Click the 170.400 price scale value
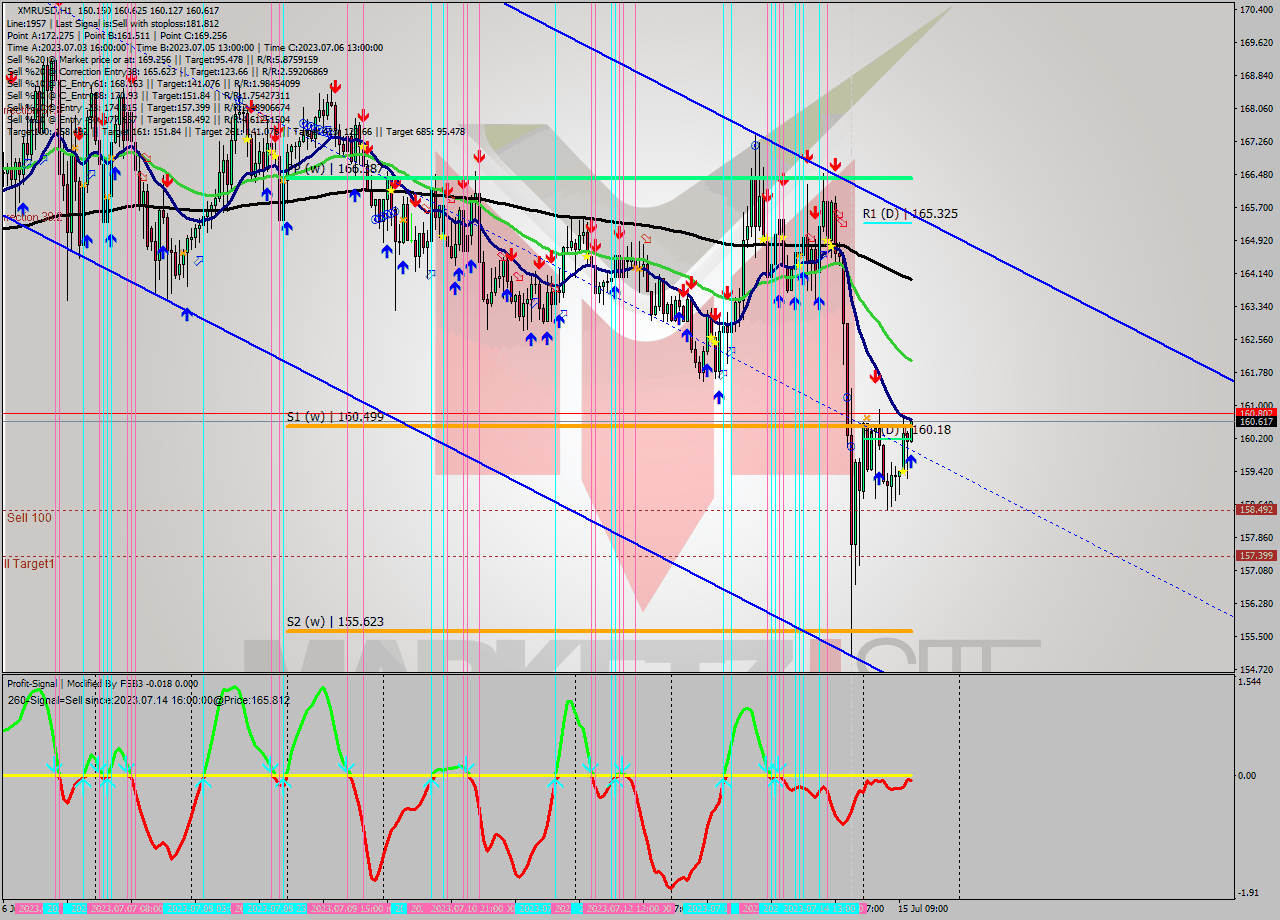 (1256, 10)
